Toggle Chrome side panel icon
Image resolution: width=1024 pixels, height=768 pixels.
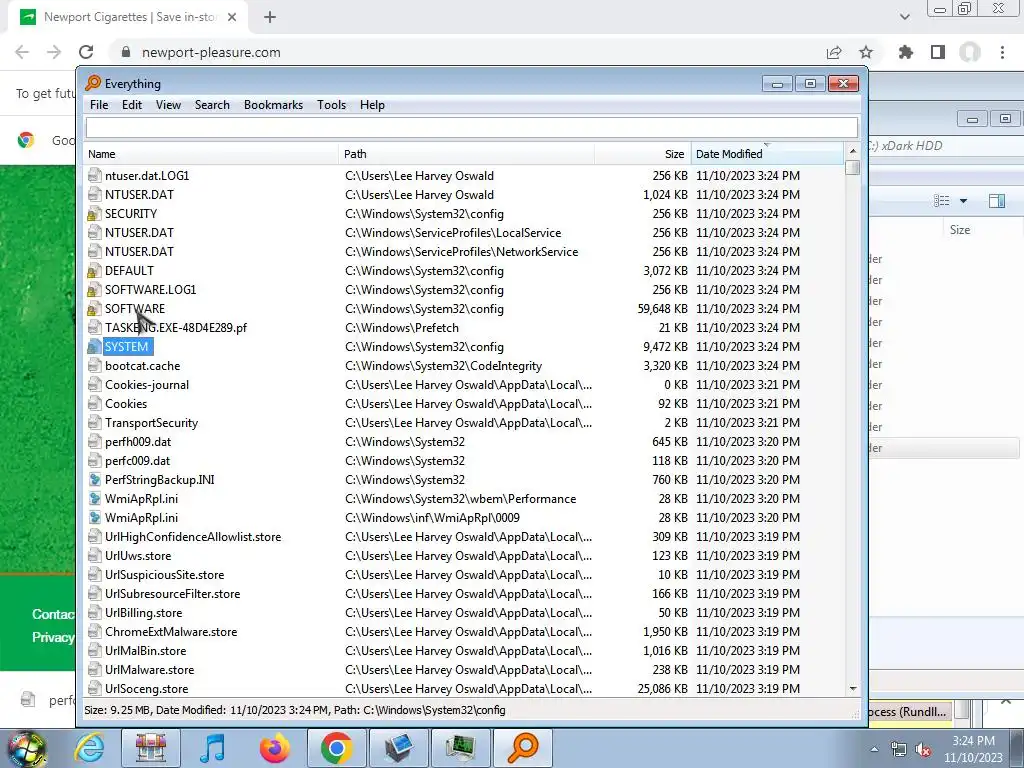(x=938, y=52)
